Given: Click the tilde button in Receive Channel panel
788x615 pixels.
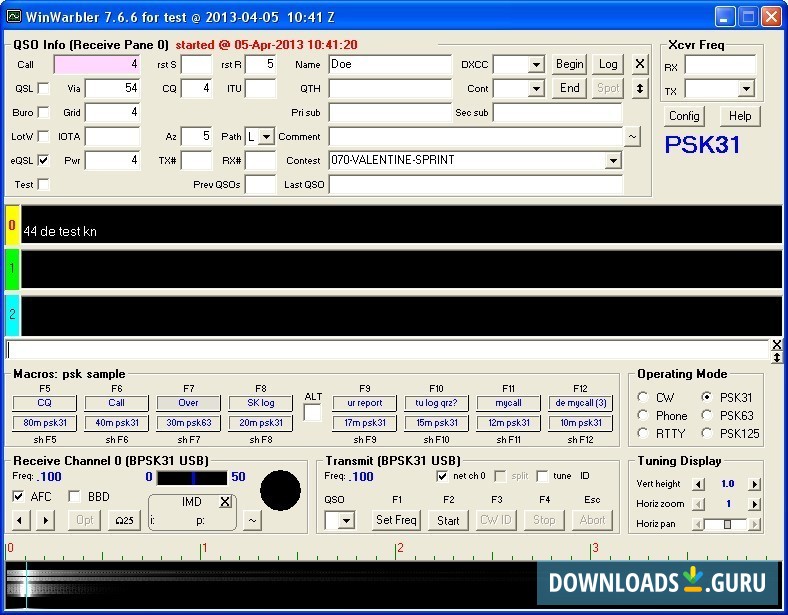Looking at the screenshot, I should coord(252,520).
